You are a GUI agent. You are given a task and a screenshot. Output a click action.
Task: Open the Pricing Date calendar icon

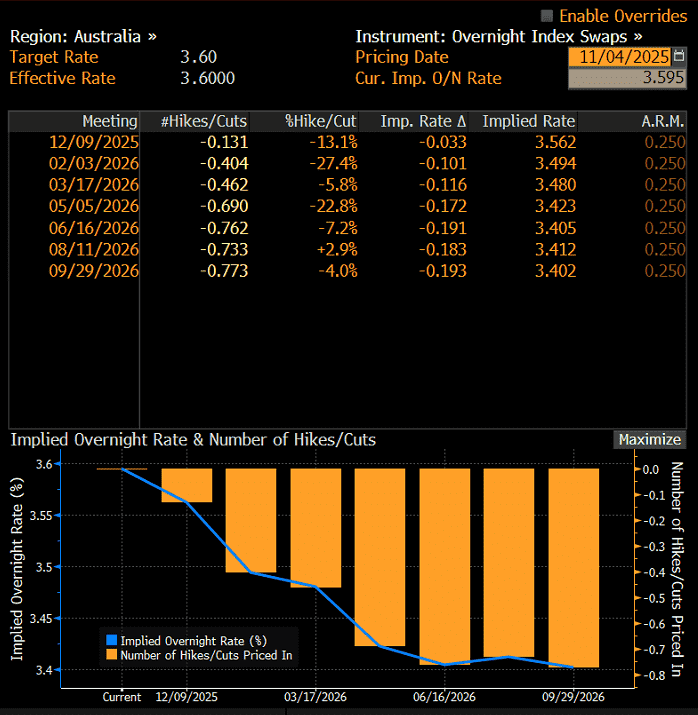coord(680,57)
